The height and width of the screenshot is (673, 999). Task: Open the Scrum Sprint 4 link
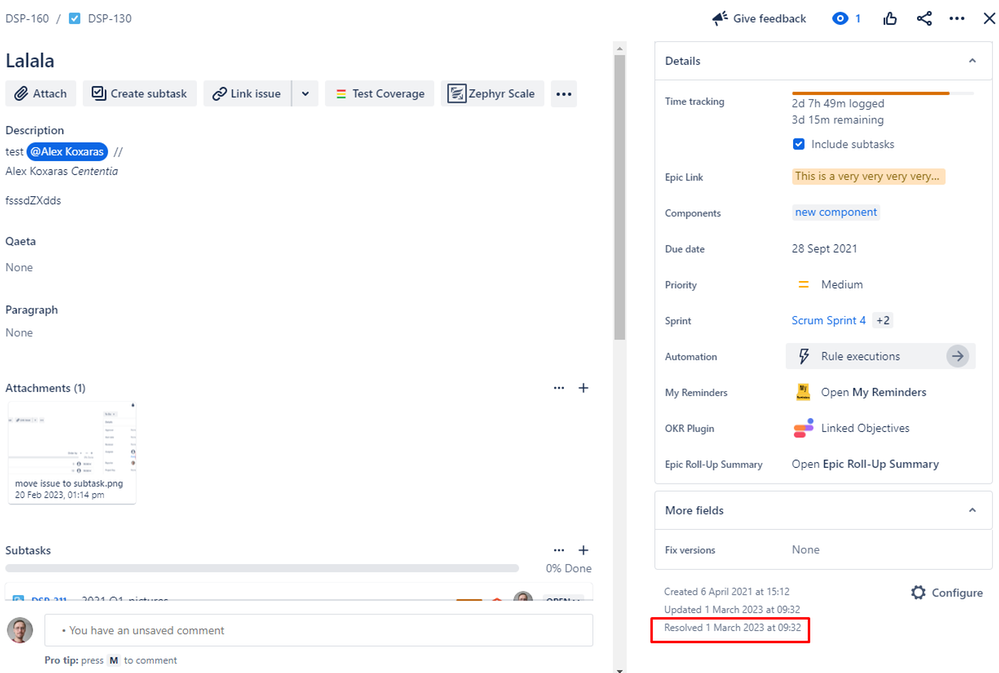coord(828,321)
